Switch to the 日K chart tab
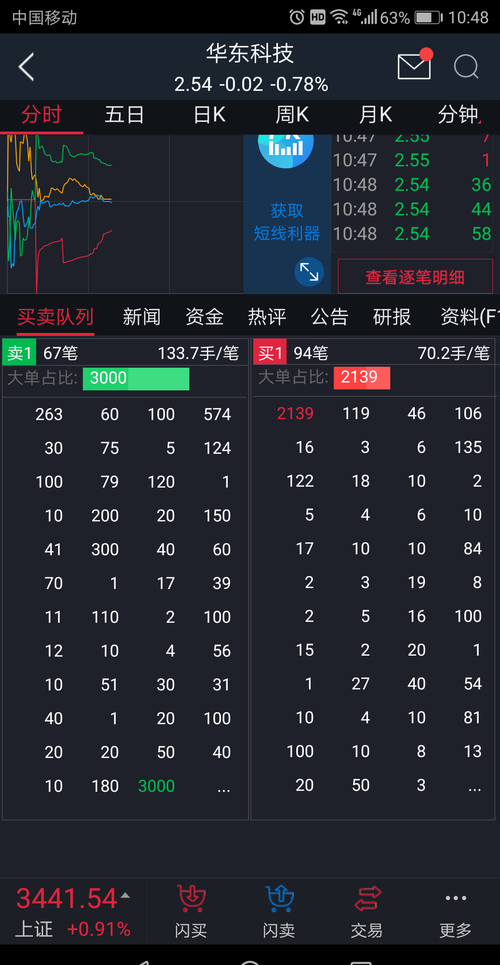This screenshot has width=500, height=965. tap(209, 115)
